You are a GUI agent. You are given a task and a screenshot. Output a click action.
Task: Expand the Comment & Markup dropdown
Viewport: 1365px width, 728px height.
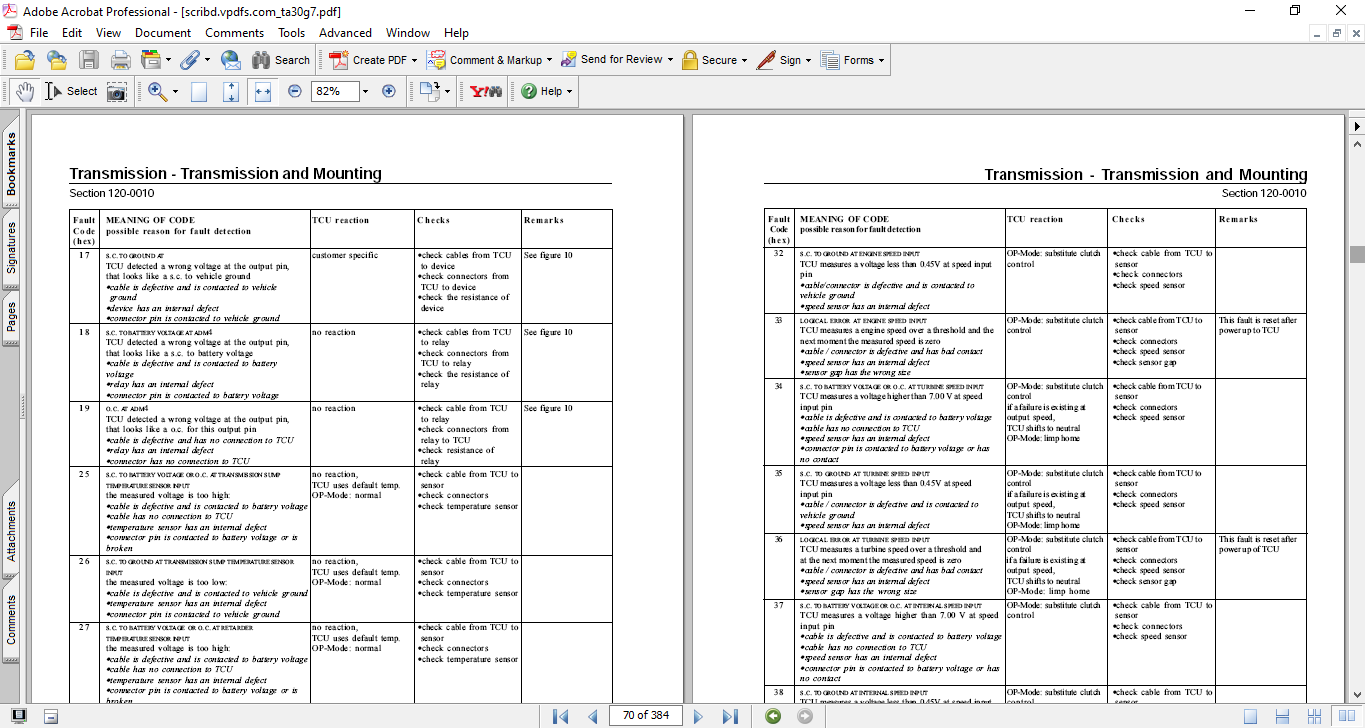pos(550,60)
